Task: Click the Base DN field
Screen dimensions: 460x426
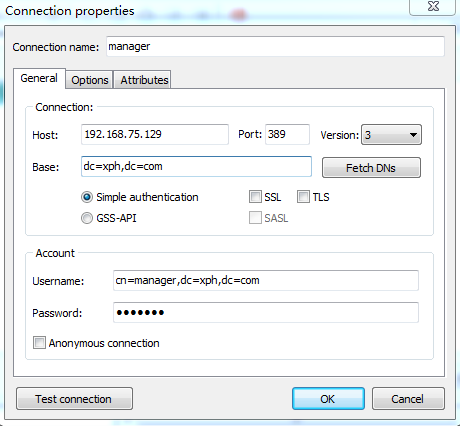Action: click(x=196, y=166)
